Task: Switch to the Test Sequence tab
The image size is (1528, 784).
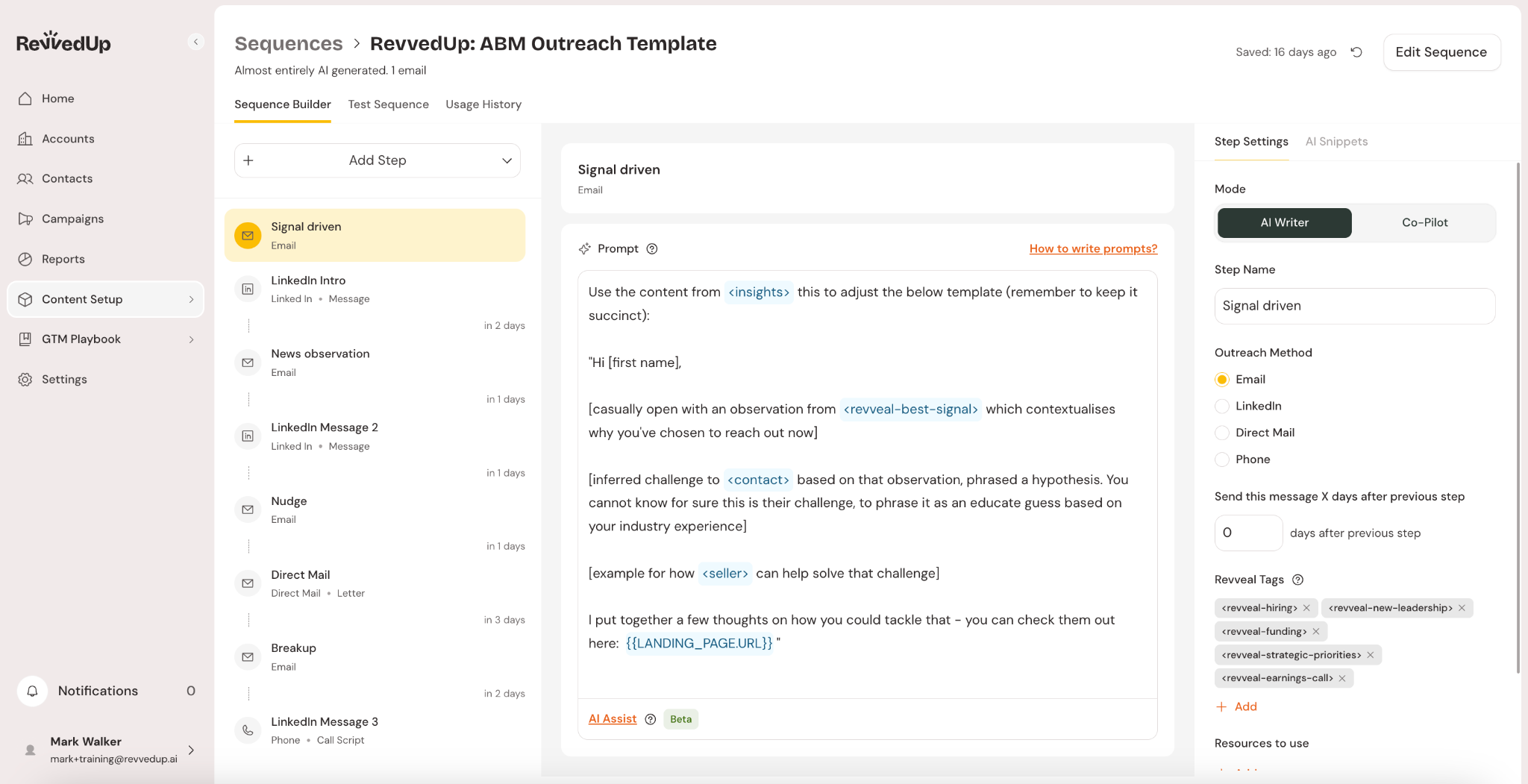Action: pos(388,104)
